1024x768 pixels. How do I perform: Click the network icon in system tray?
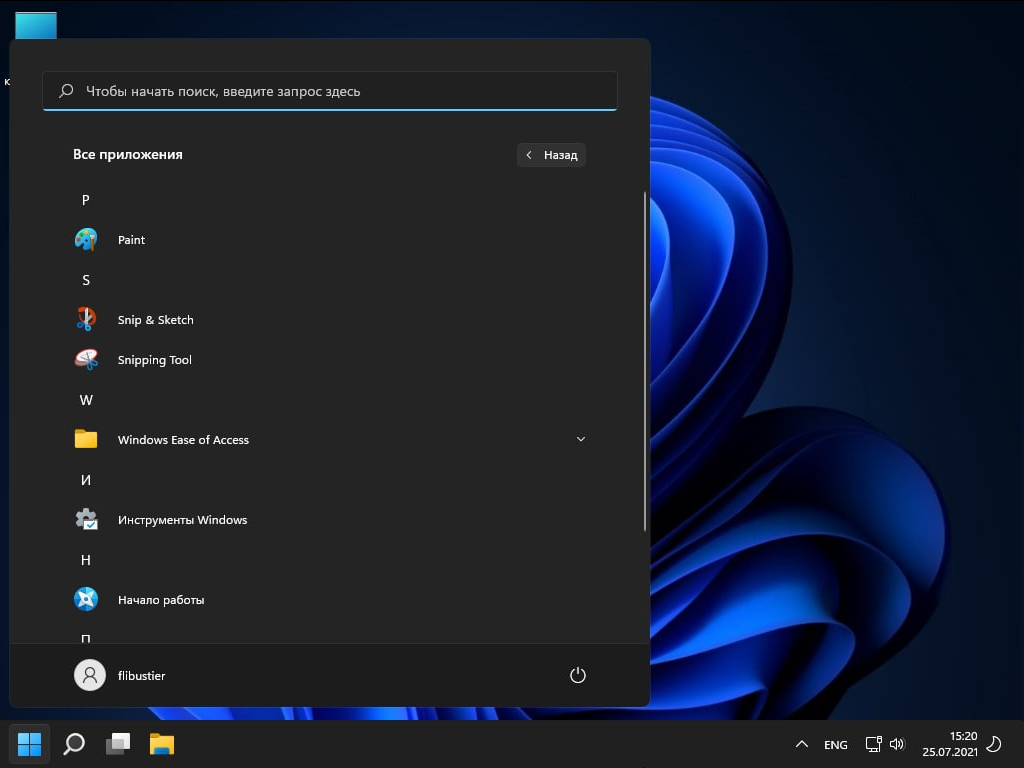873,744
